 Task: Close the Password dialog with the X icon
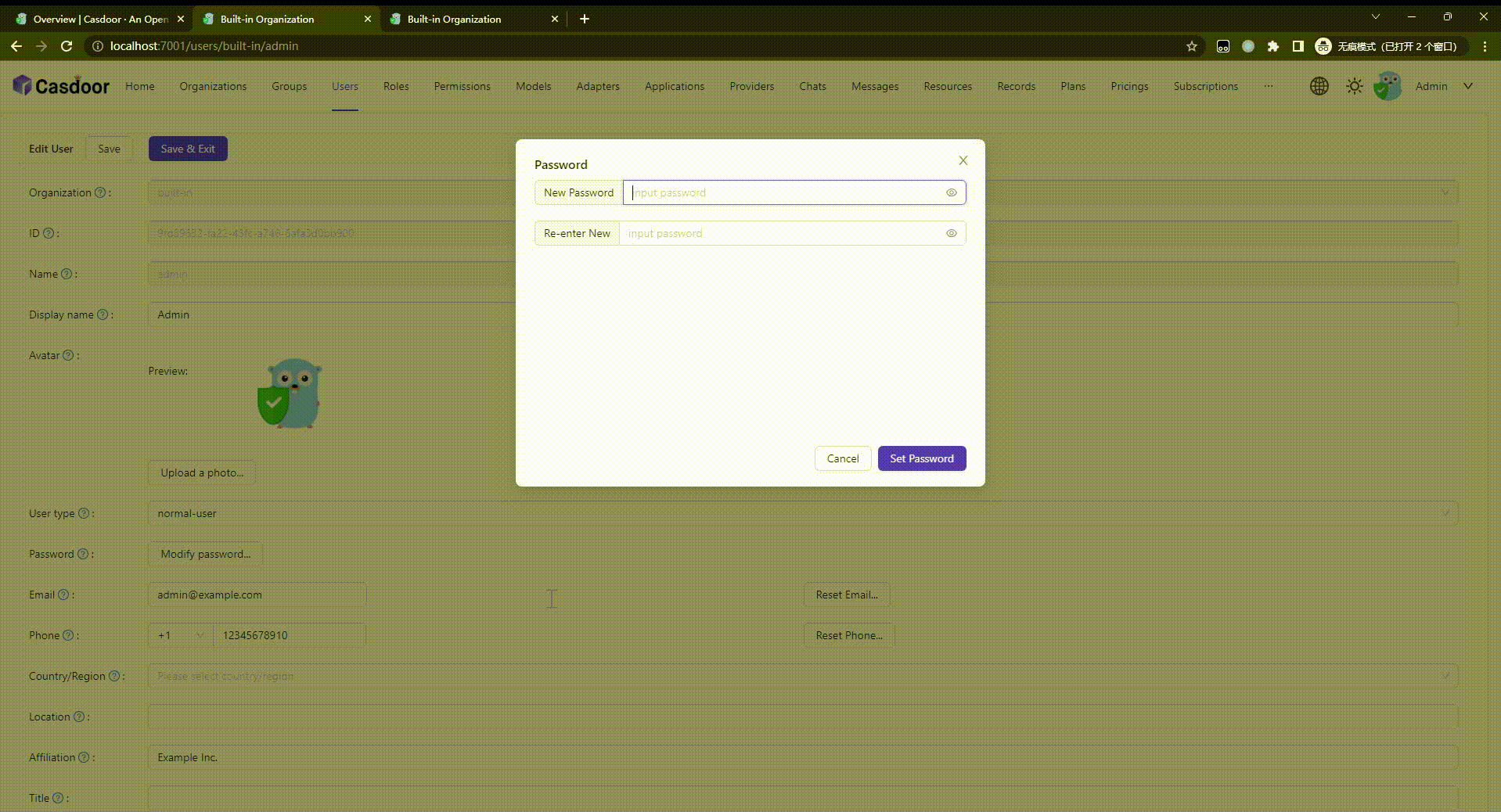point(963,160)
